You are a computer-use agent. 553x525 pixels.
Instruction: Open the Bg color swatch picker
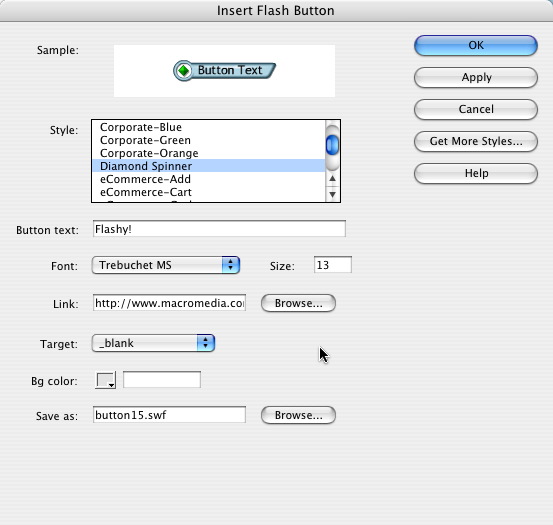105,380
